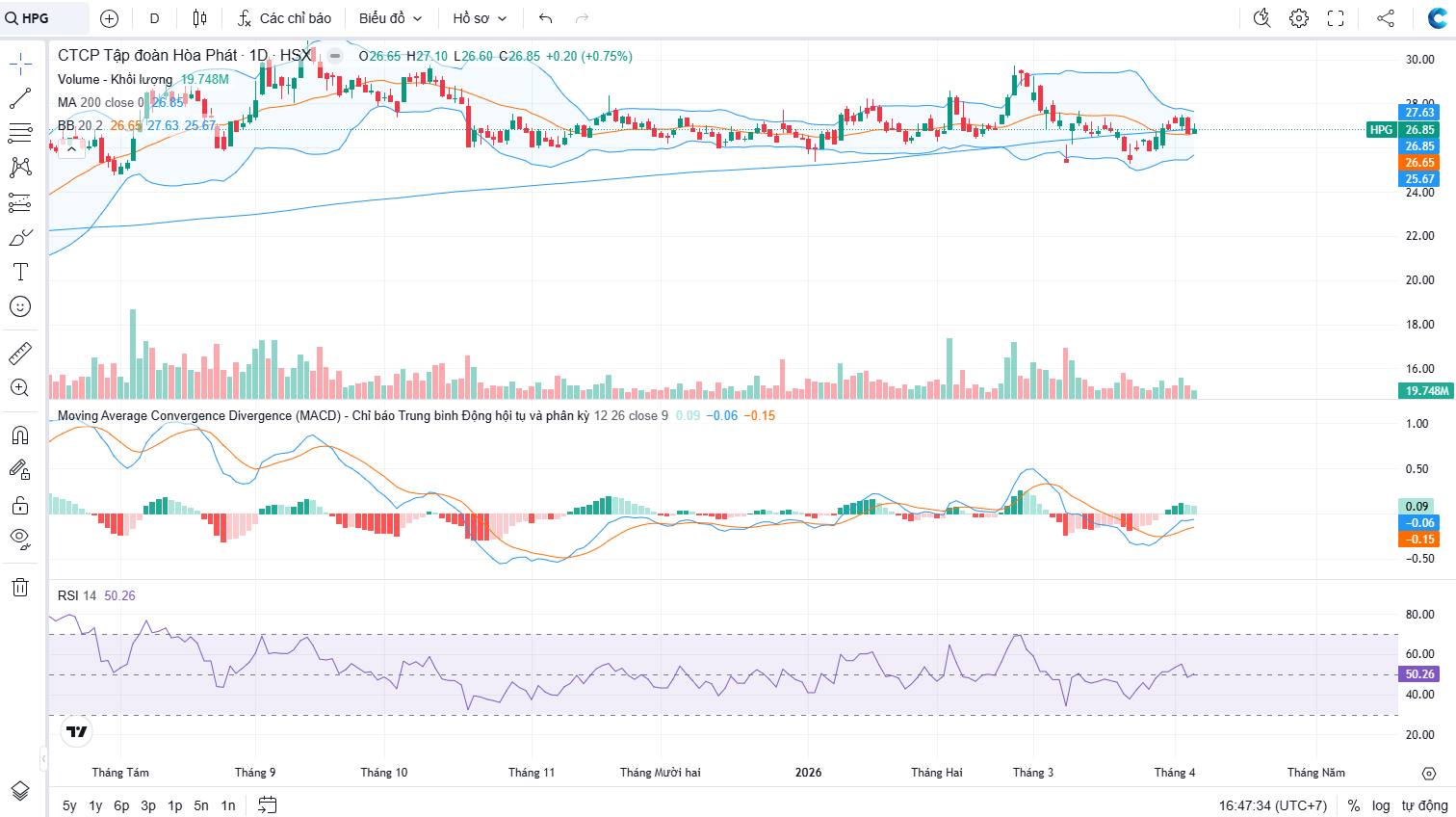Click the compare/add symbol plus icon
The image size is (1456, 817).
click(x=110, y=18)
